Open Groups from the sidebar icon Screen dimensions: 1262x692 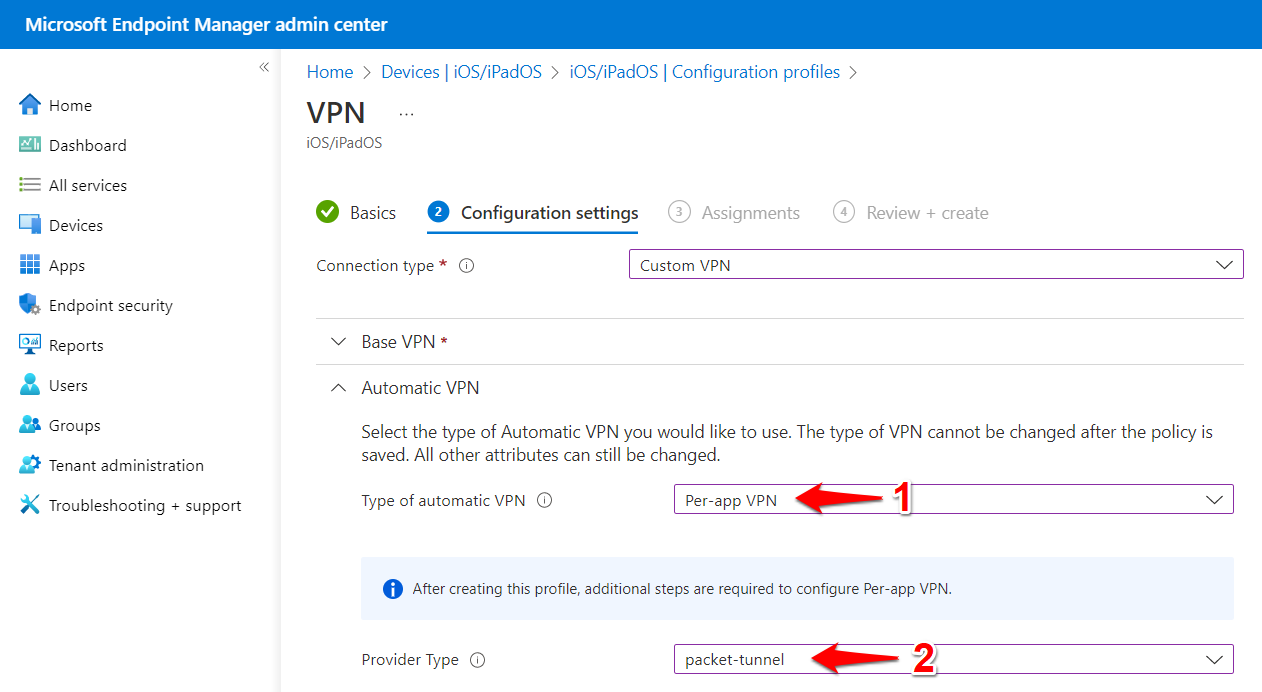(30, 425)
